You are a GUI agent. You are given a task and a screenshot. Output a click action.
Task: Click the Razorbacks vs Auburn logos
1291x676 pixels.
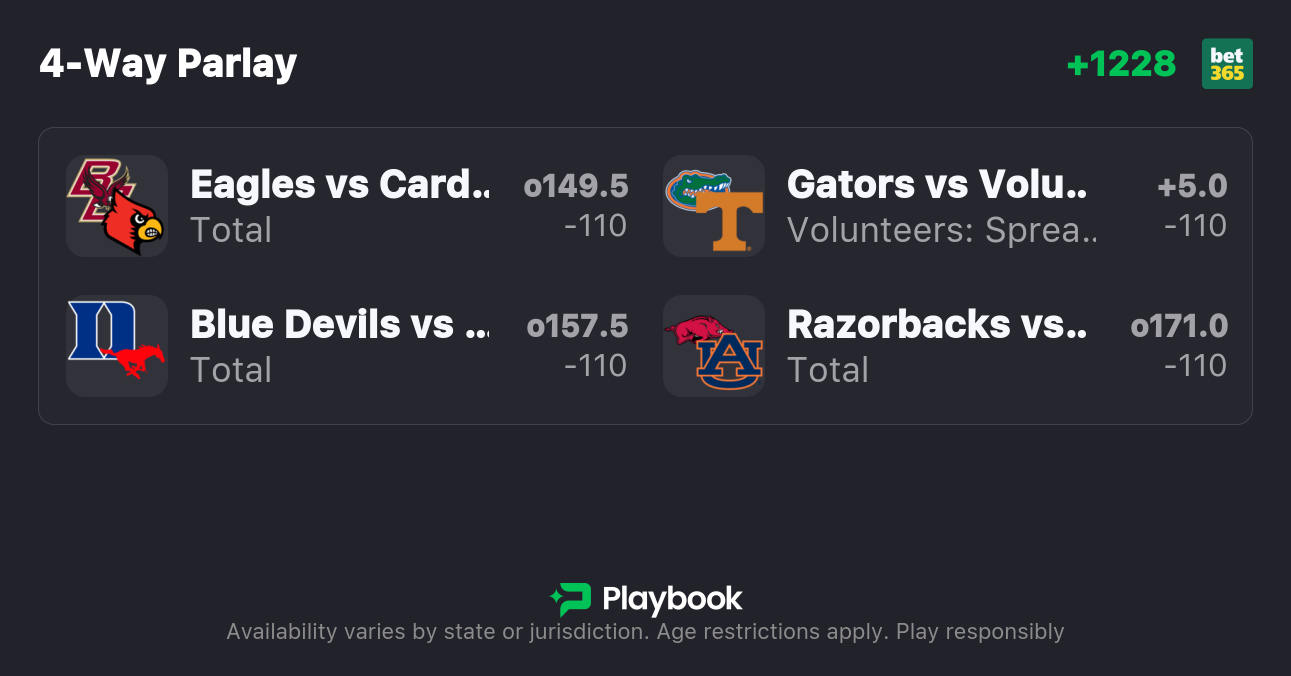[x=714, y=346]
